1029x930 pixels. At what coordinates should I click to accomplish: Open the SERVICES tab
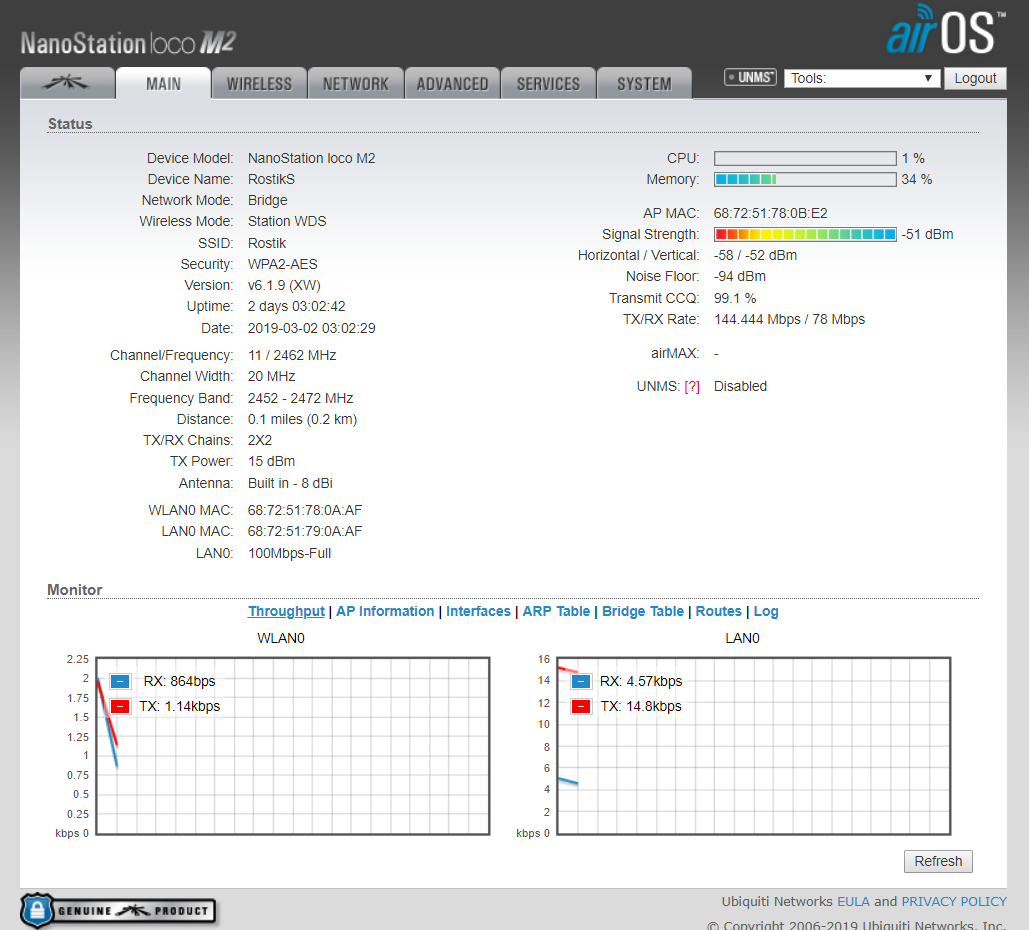tap(548, 83)
